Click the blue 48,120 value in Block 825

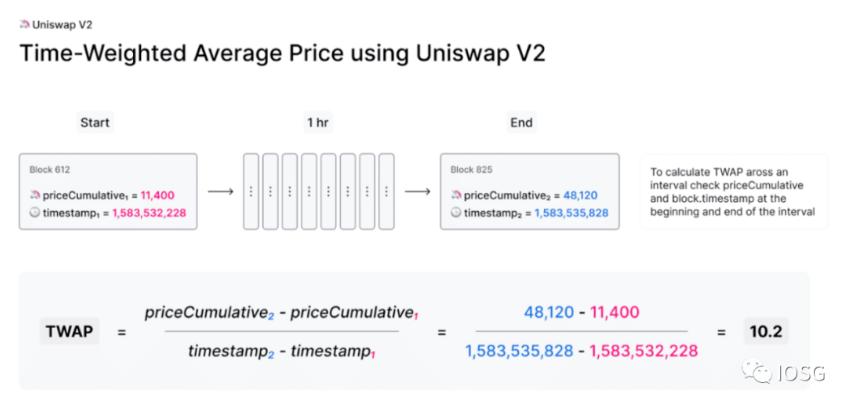coord(580,196)
